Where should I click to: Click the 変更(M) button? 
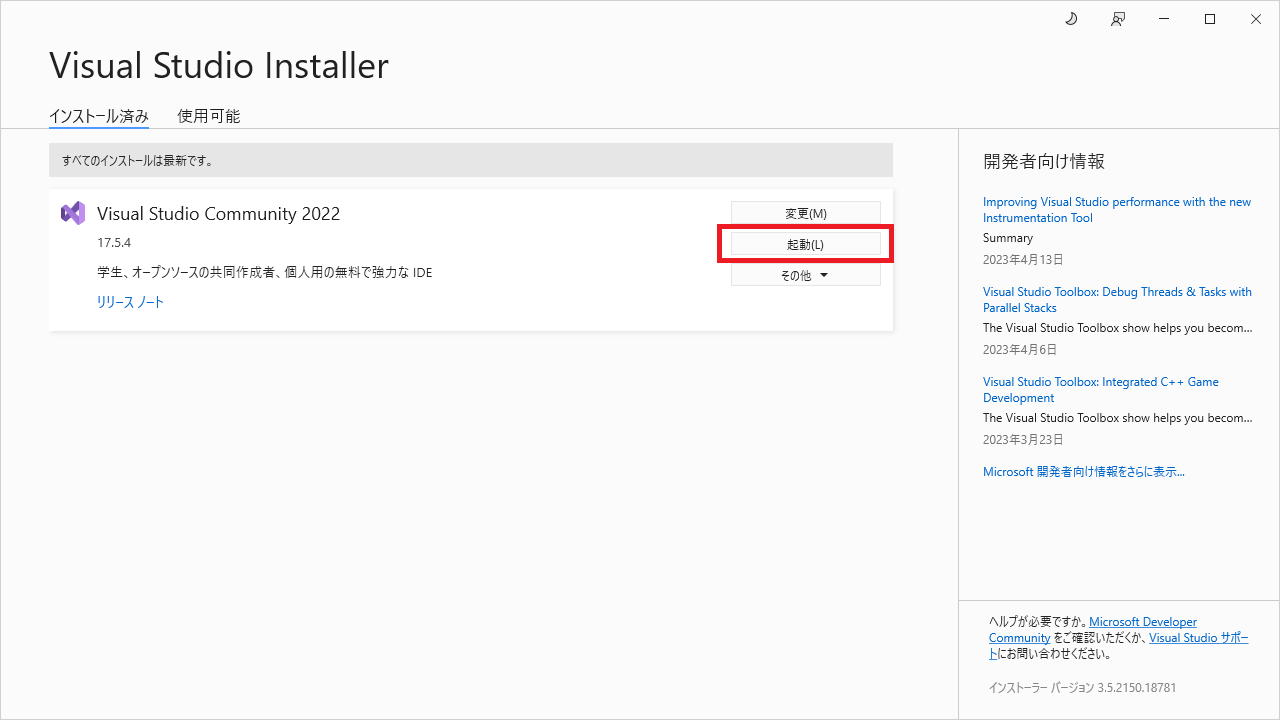point(805,212)
